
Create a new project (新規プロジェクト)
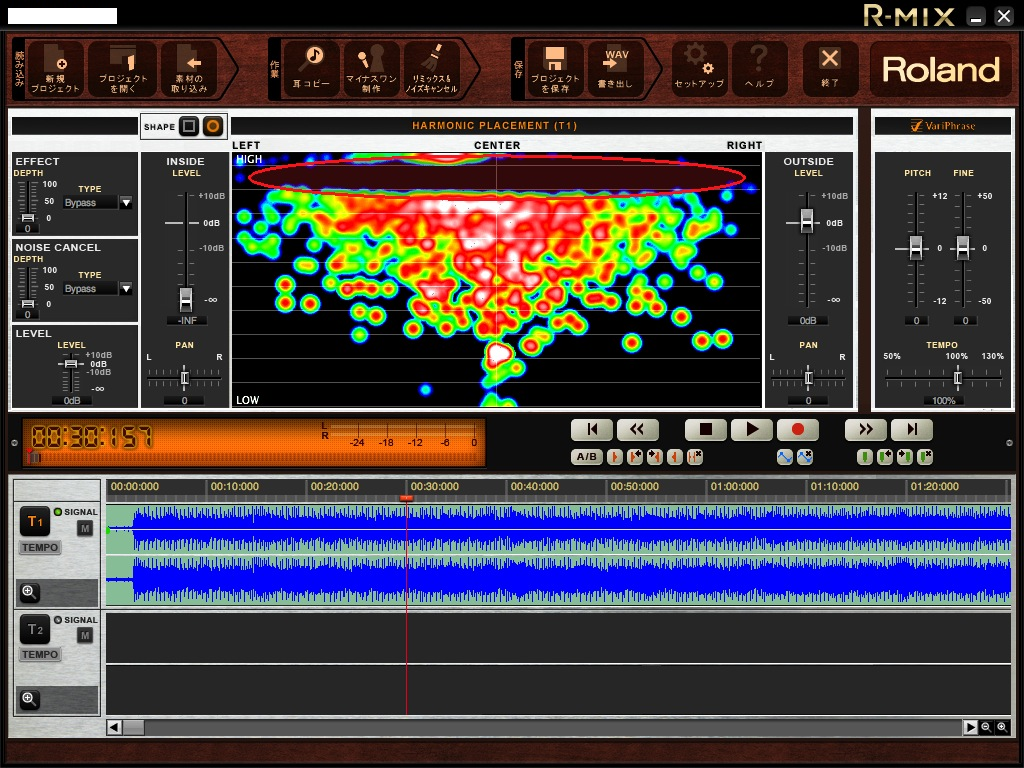[55, 69]
